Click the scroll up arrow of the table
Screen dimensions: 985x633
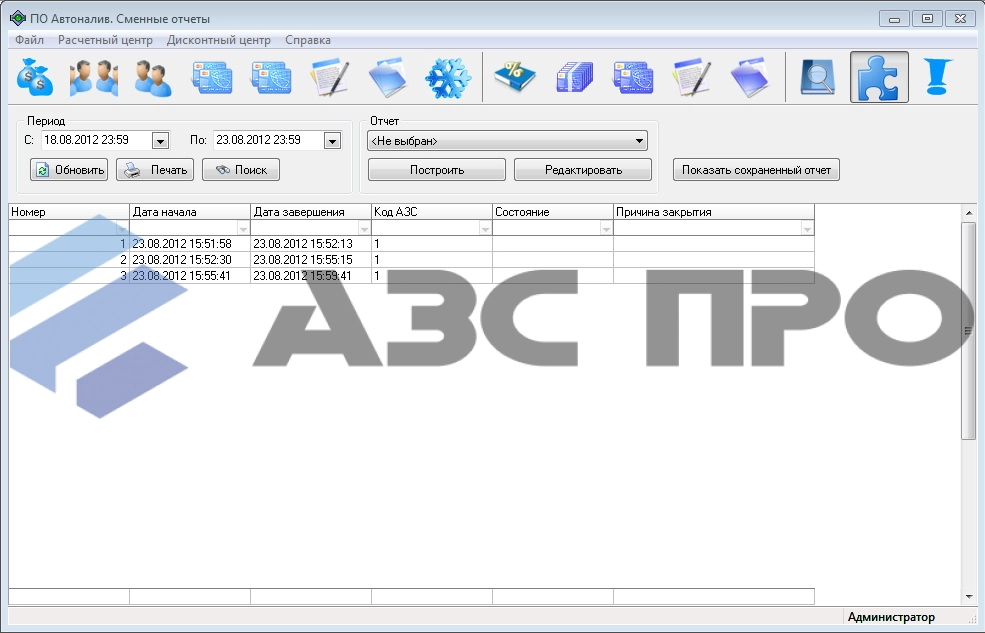click(969, 213)
